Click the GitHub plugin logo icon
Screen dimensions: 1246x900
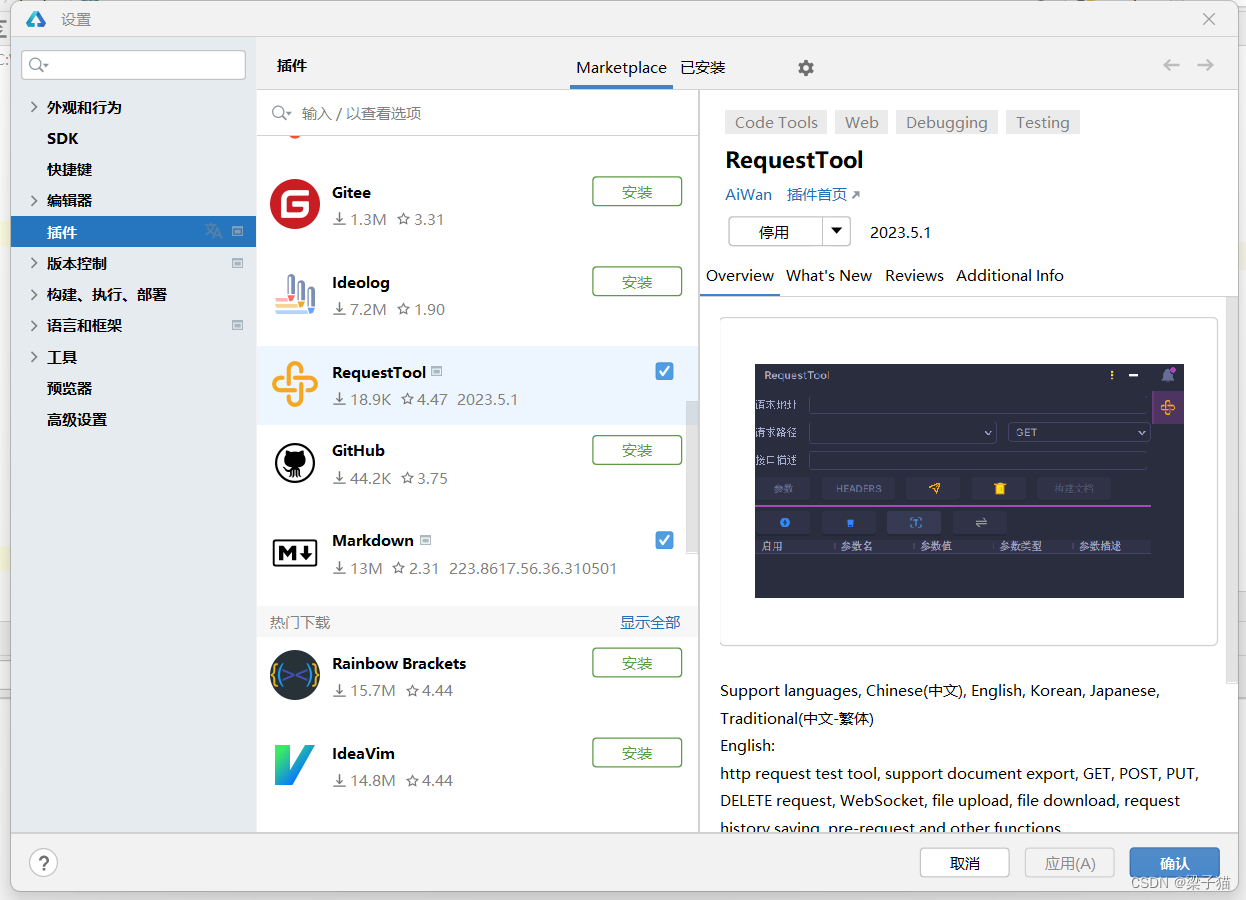(x=295, y=463)
